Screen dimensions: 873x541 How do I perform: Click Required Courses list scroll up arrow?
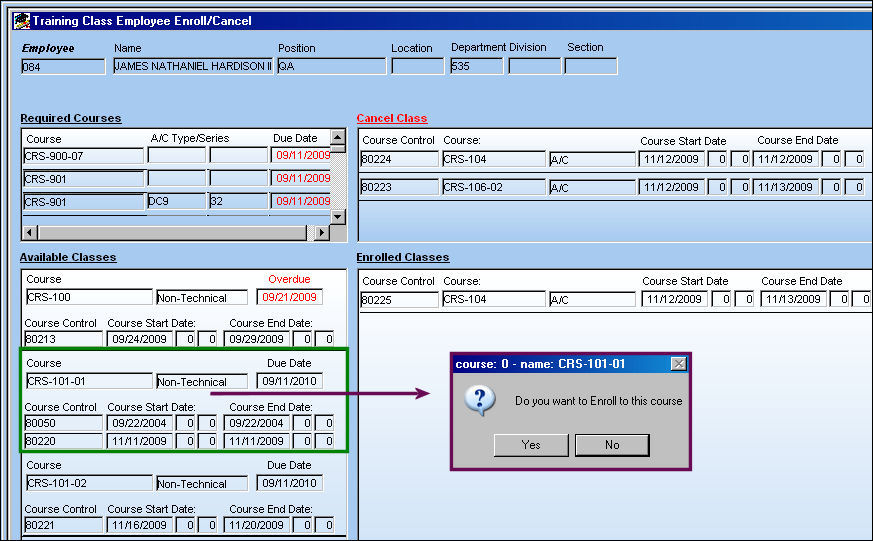[338, 137]
